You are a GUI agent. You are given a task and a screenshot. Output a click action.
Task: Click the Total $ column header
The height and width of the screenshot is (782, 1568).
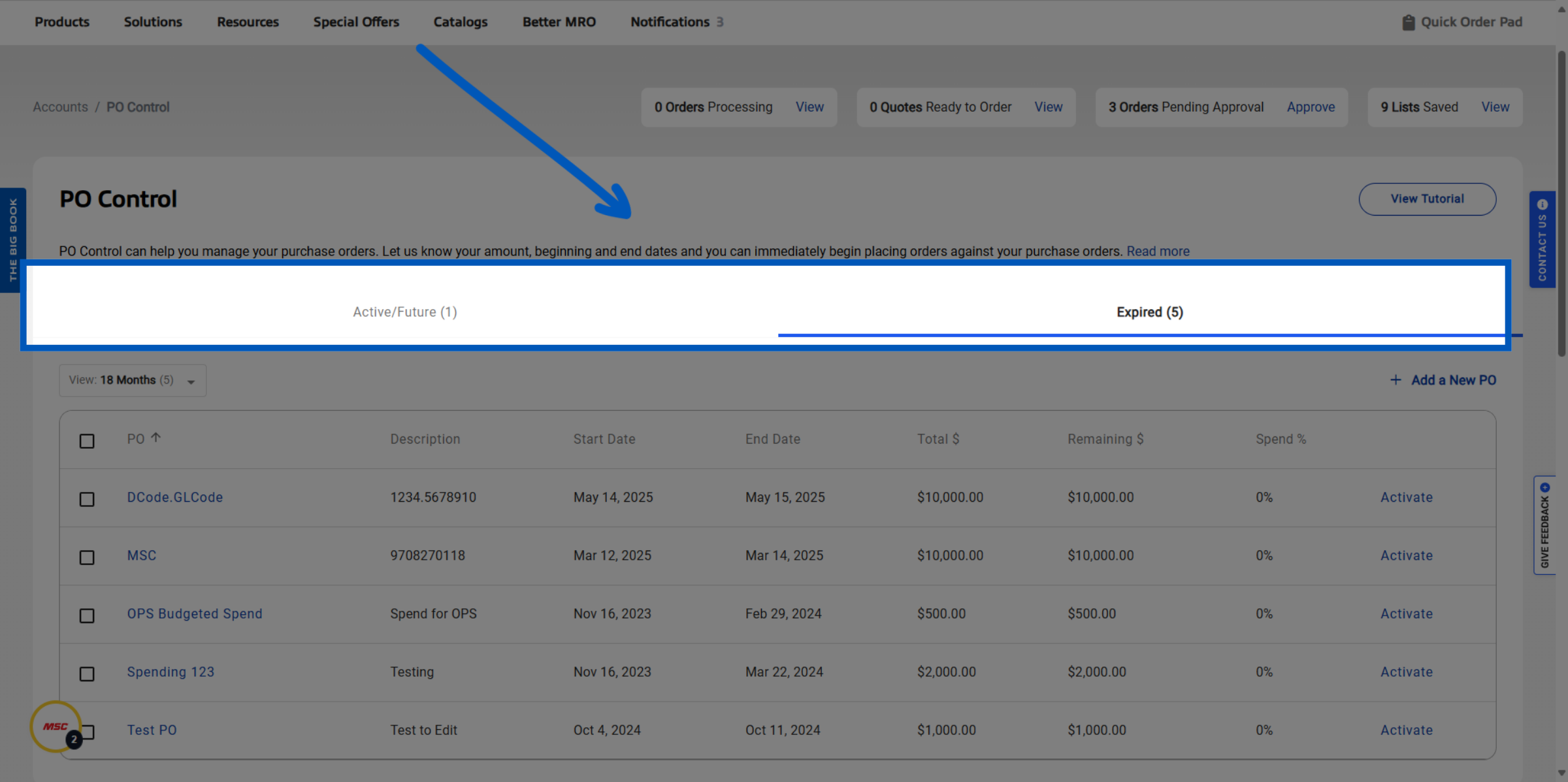938,439
